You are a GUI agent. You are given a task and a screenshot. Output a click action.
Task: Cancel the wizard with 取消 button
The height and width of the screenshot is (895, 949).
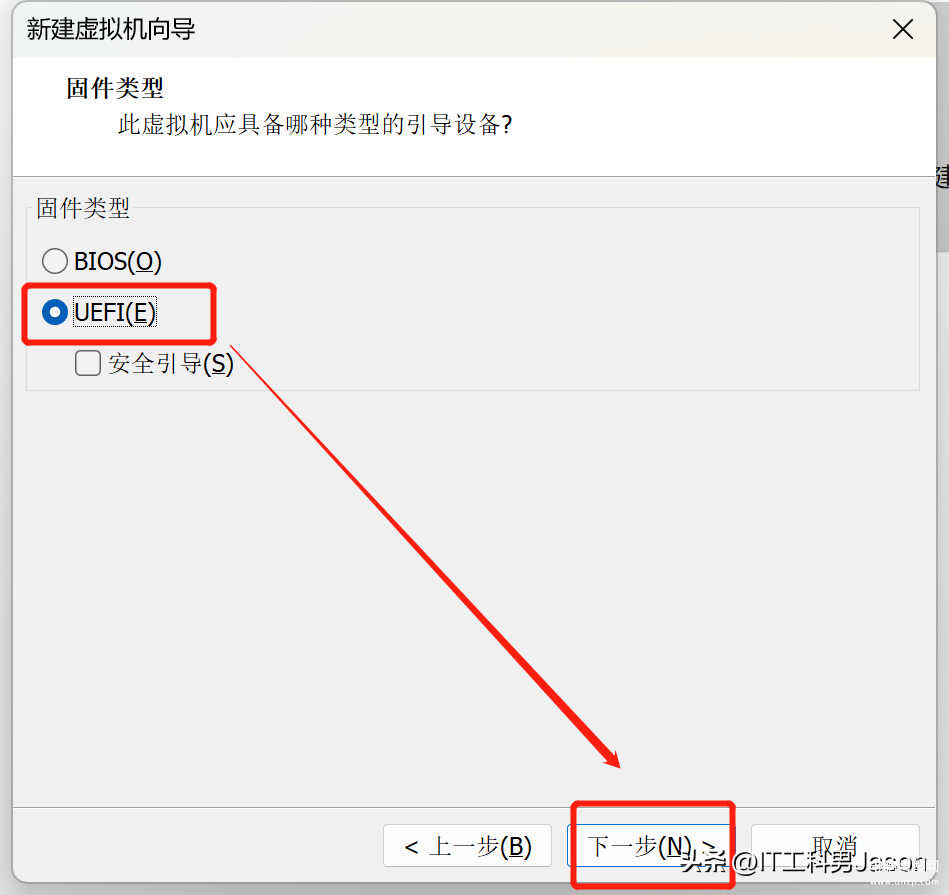click(835, 845)
